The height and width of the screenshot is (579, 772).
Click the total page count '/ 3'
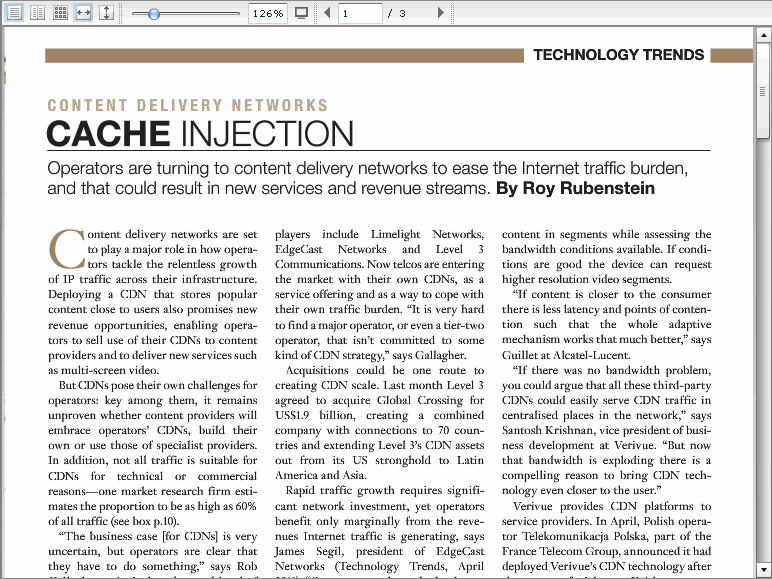click(x=397, y=14)
